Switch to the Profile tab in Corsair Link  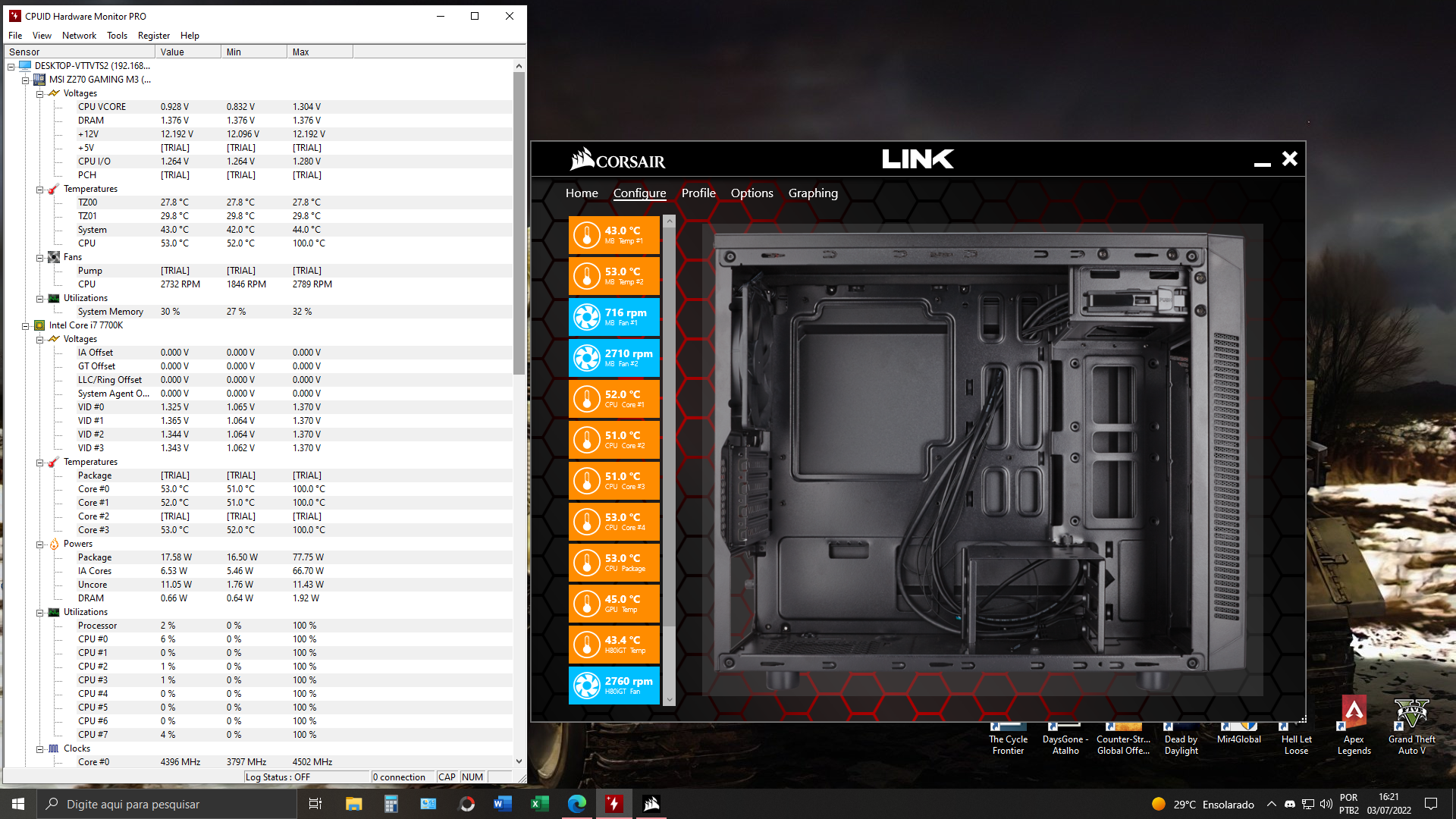698,193
